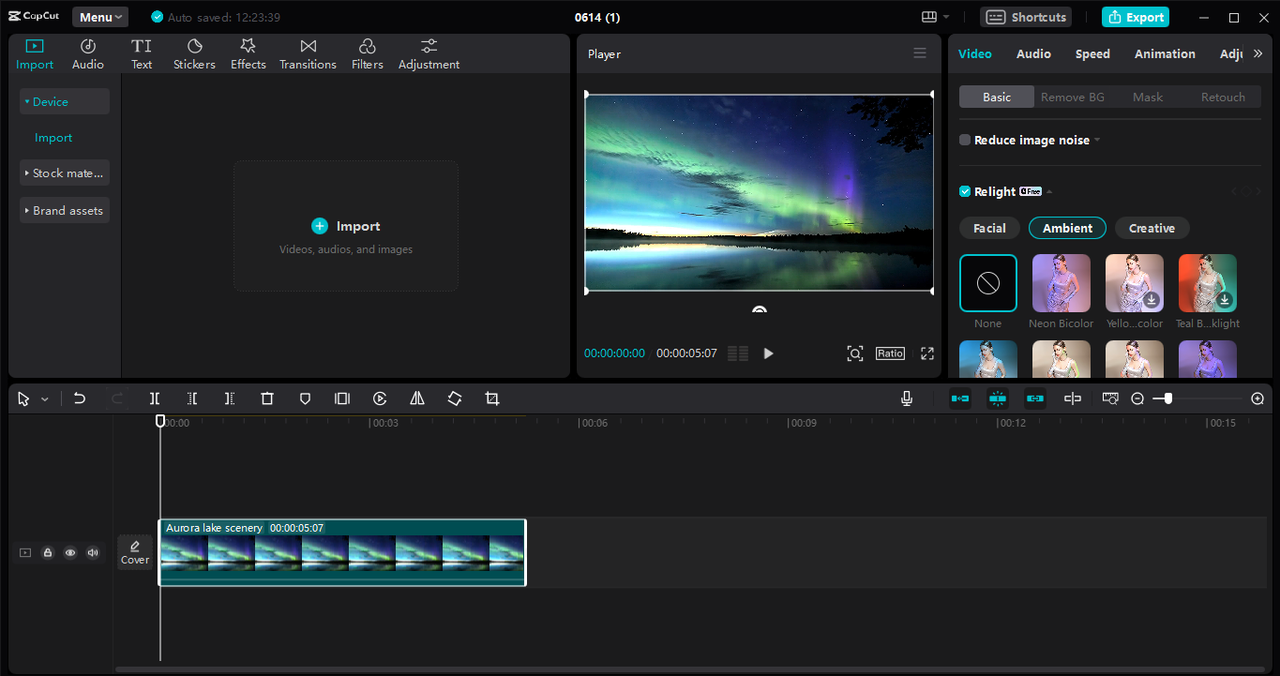Image resolution: width=1280 pixels, height=676 pixels.
Task: Undo the last editing action
Action: pyautogui.click(x=79, y=398)
